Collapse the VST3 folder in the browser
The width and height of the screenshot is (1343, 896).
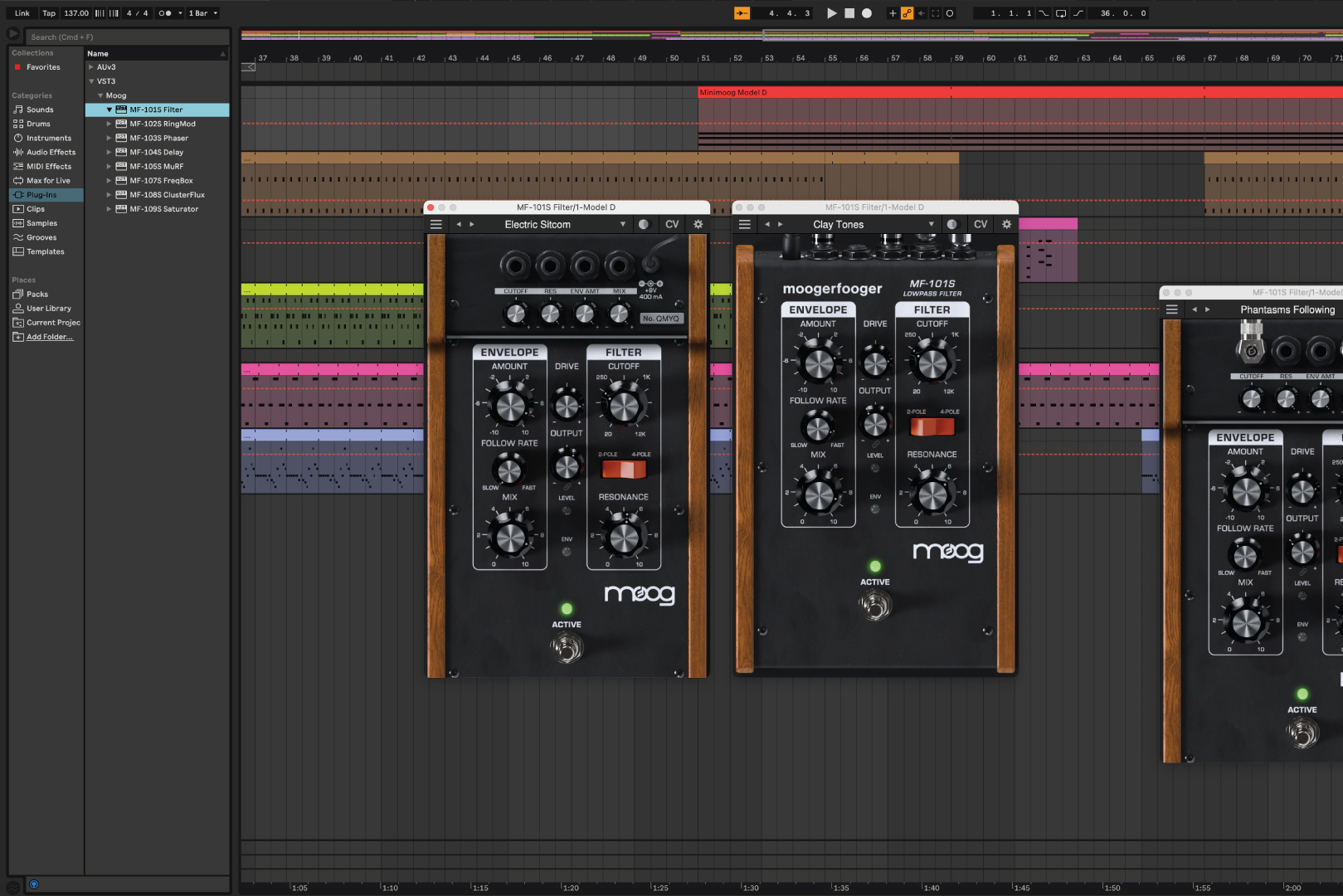click(92, 80)
